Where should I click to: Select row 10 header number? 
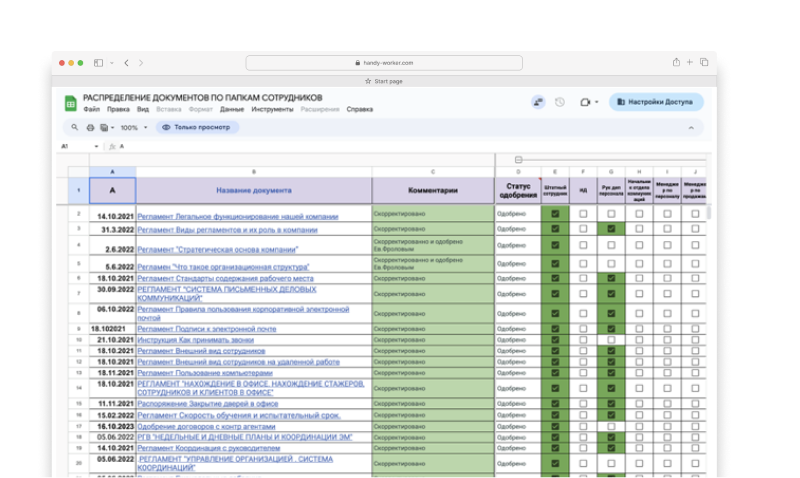click(79, 340)
